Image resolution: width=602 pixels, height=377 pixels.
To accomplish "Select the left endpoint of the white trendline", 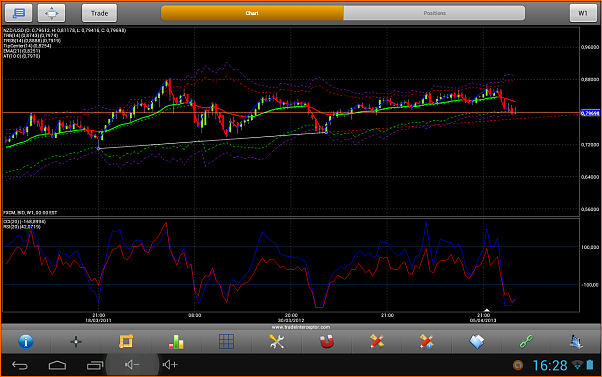I will pos(99,149).
